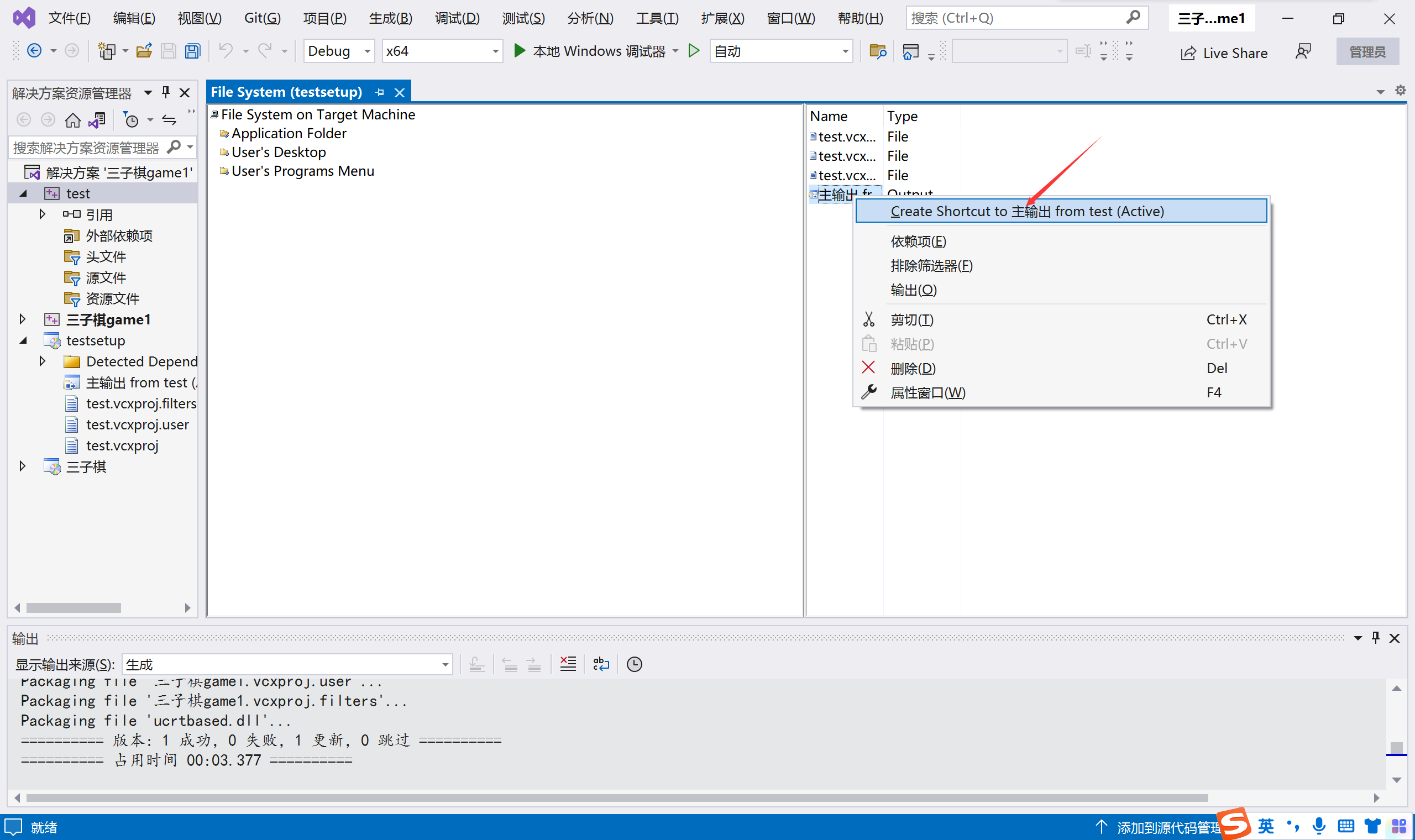
Task: Click the feedback person icon
Action: click(1303, 52)
